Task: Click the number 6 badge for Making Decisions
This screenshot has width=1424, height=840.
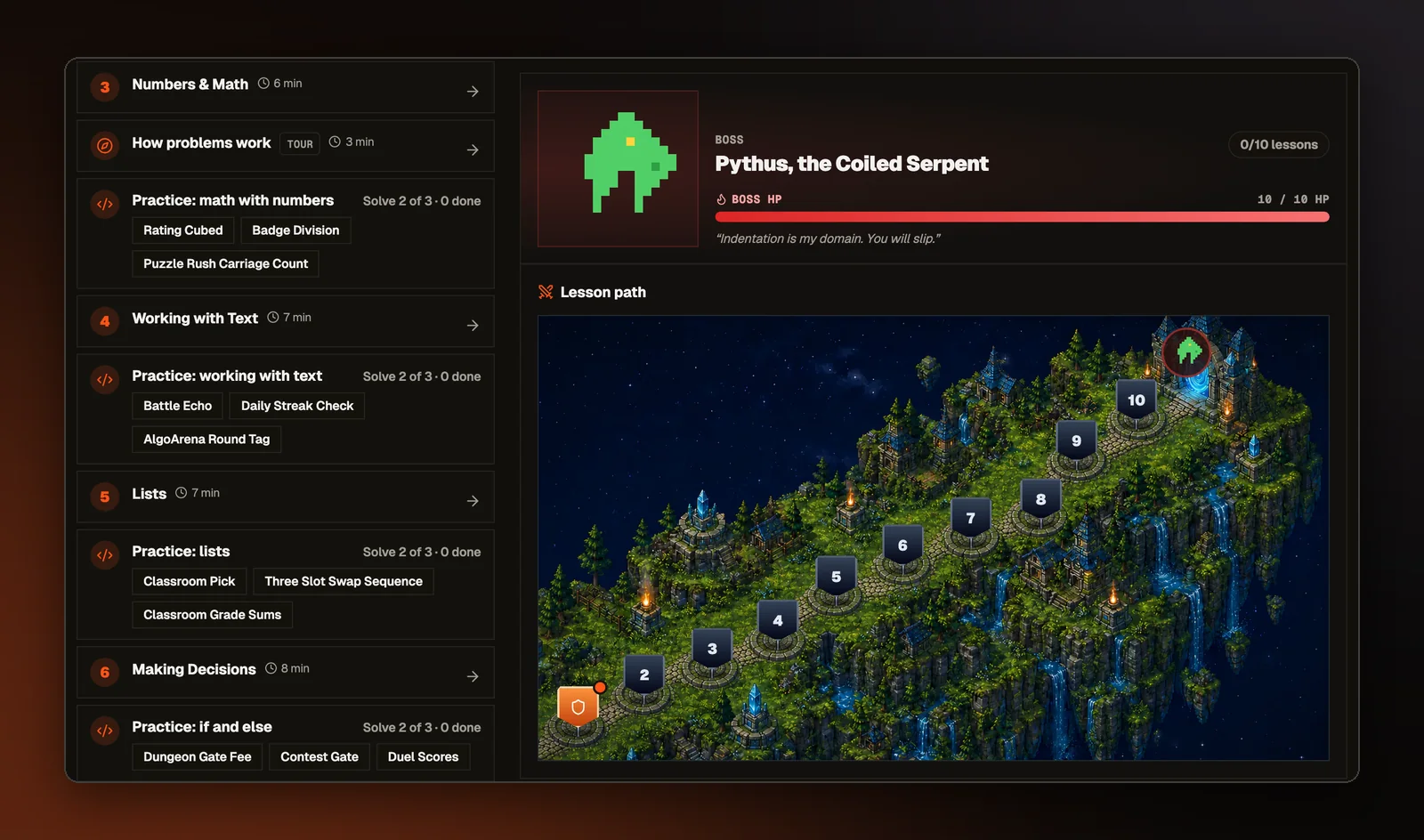Action: [105, 672]
